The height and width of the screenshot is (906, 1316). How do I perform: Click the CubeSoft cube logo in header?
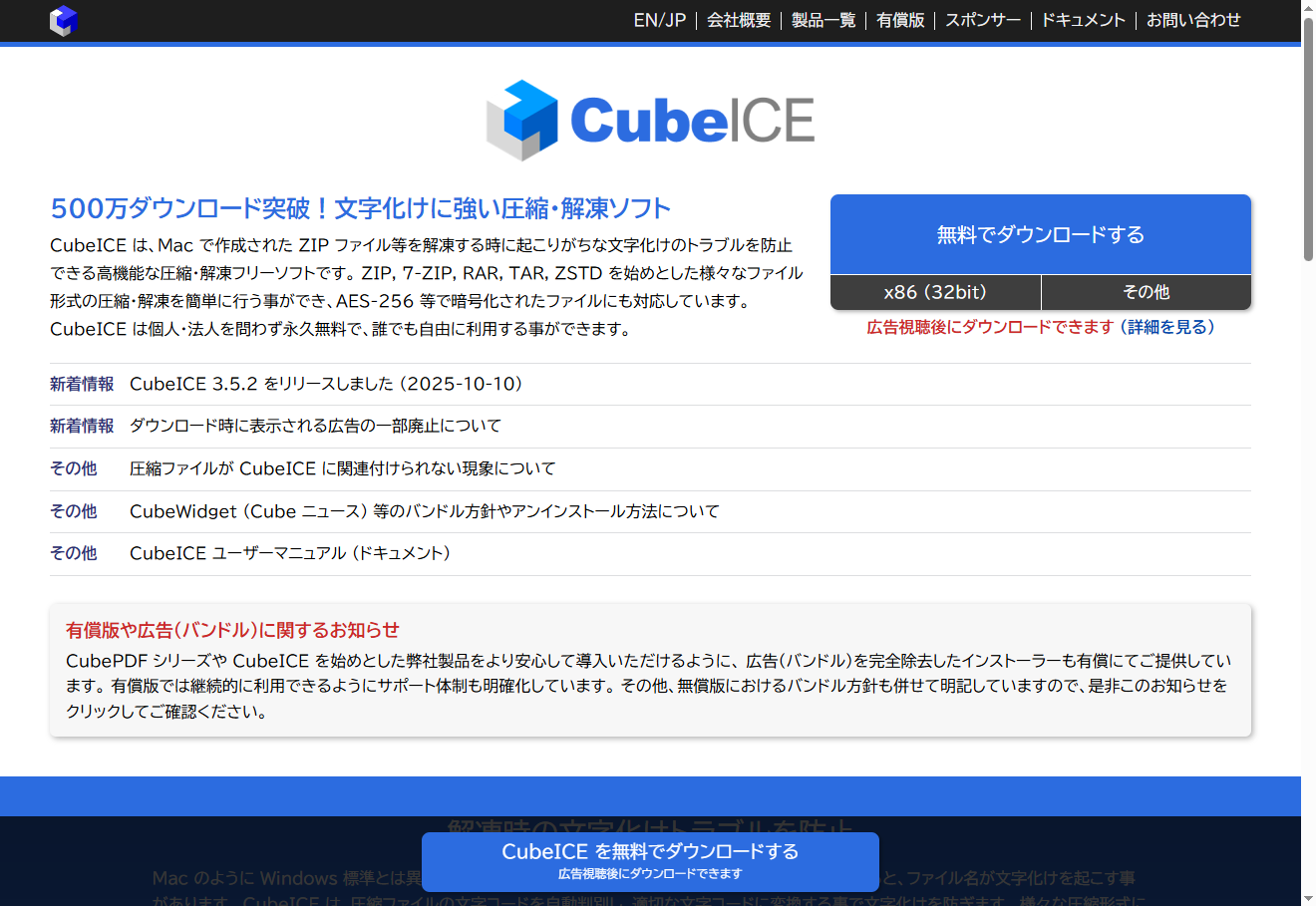(64, 20)
